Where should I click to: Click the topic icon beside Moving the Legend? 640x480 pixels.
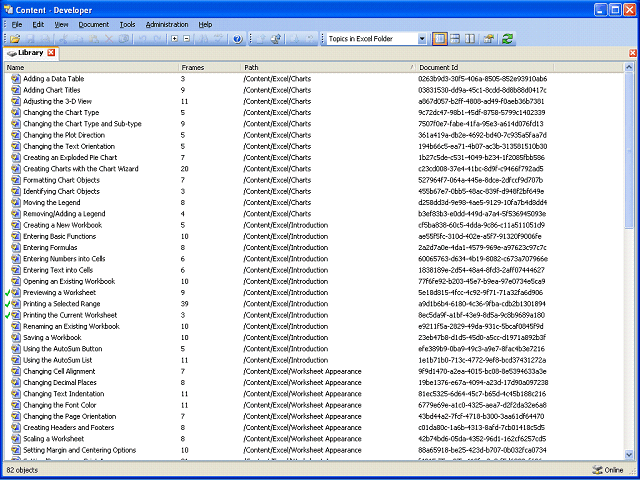coord(16,202)
